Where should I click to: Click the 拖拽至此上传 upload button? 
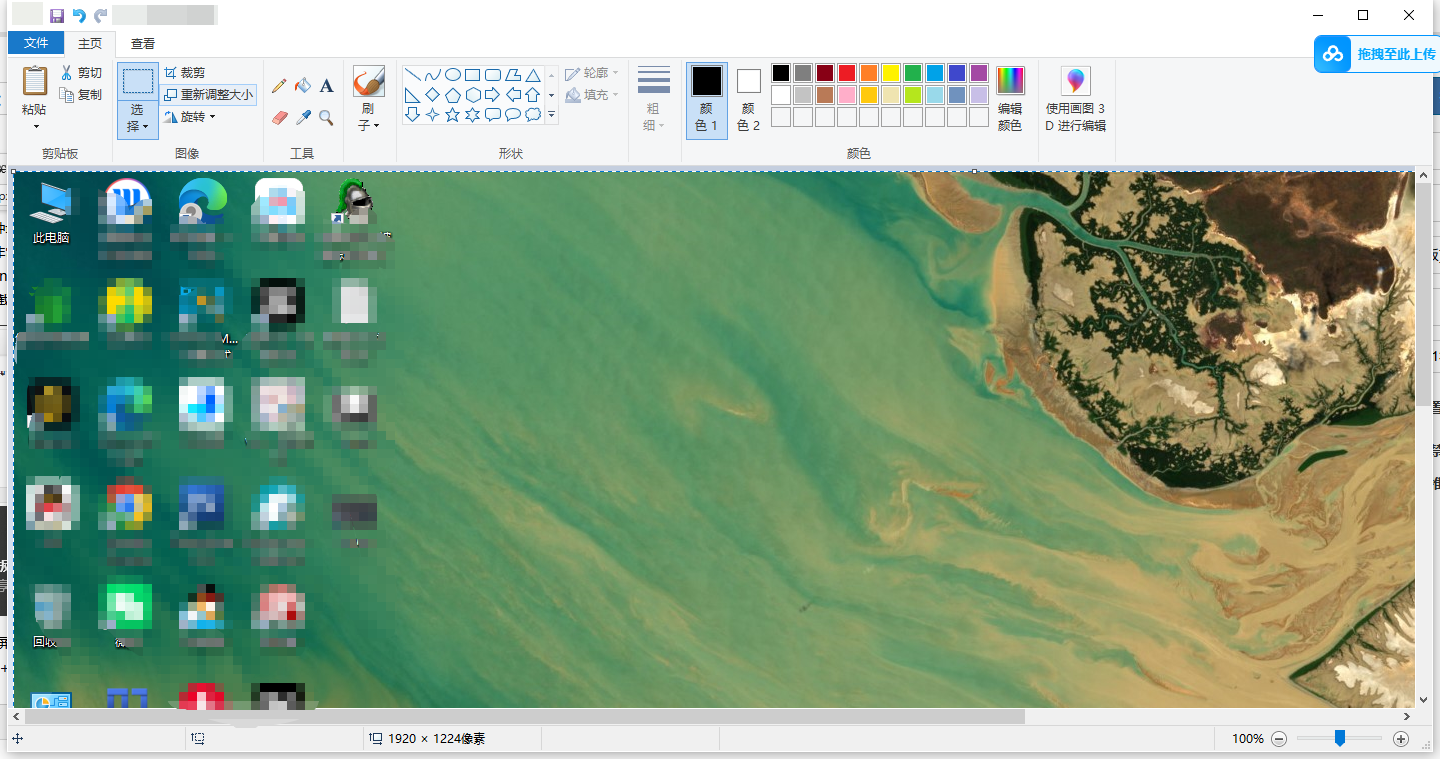click(1377, 54)
